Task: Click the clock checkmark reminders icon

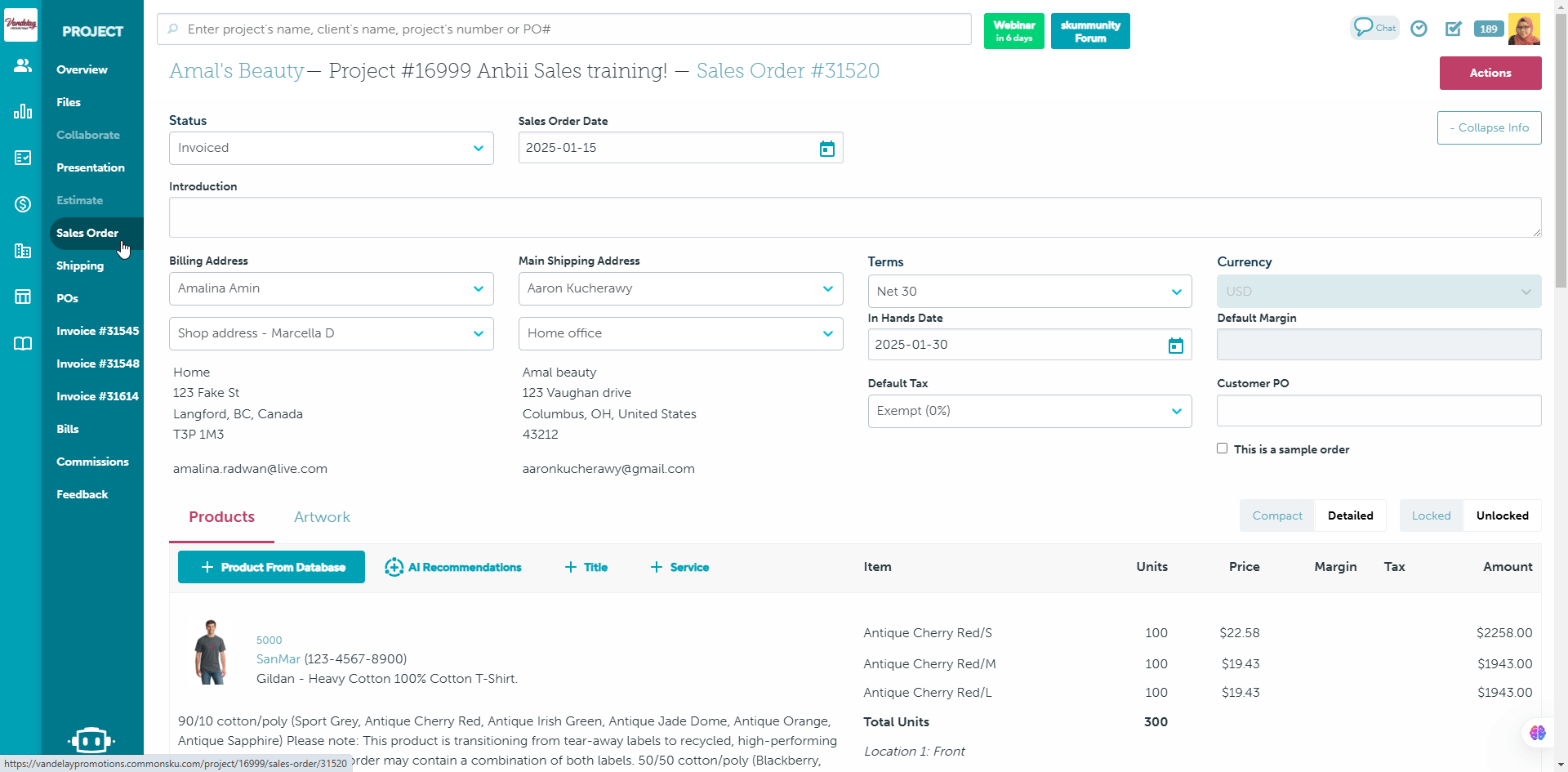Action: click(1419, 29)
